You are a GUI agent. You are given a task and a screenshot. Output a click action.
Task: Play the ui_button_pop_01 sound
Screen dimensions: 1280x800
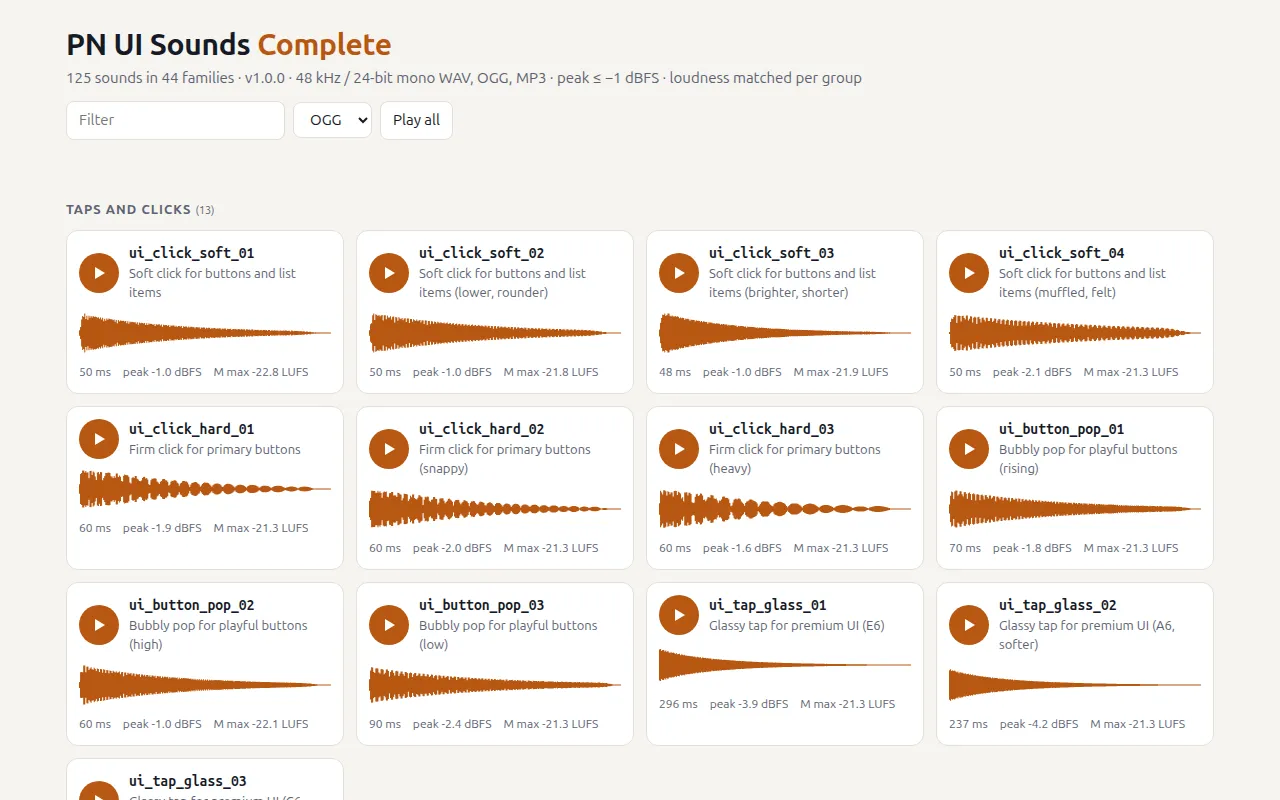tap(969, 449)
